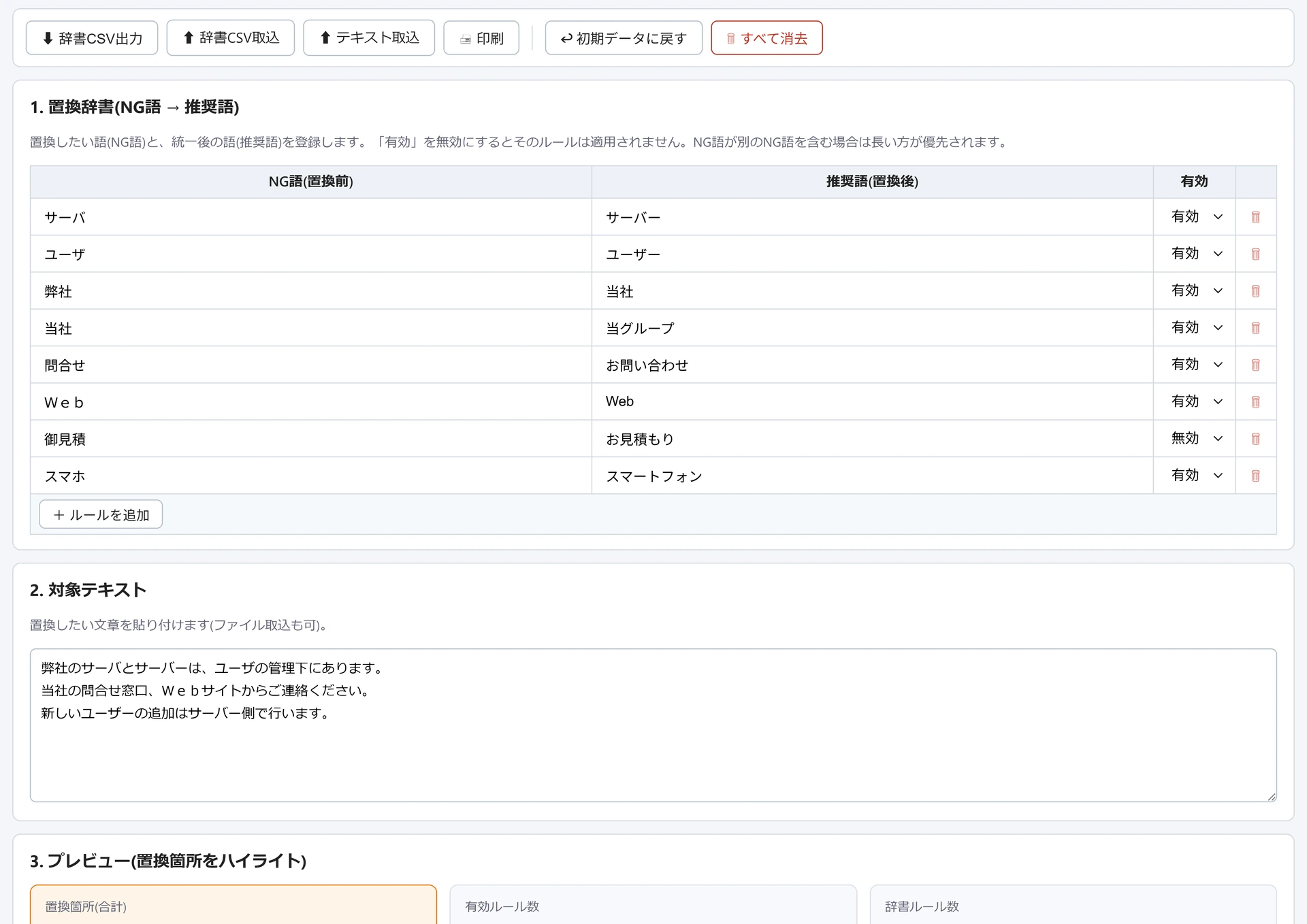The width and height of the screenshot is (1307, 924).
Task: Edit the NG word field 当社
Action: pyautogui.click(x=311, y=328)
